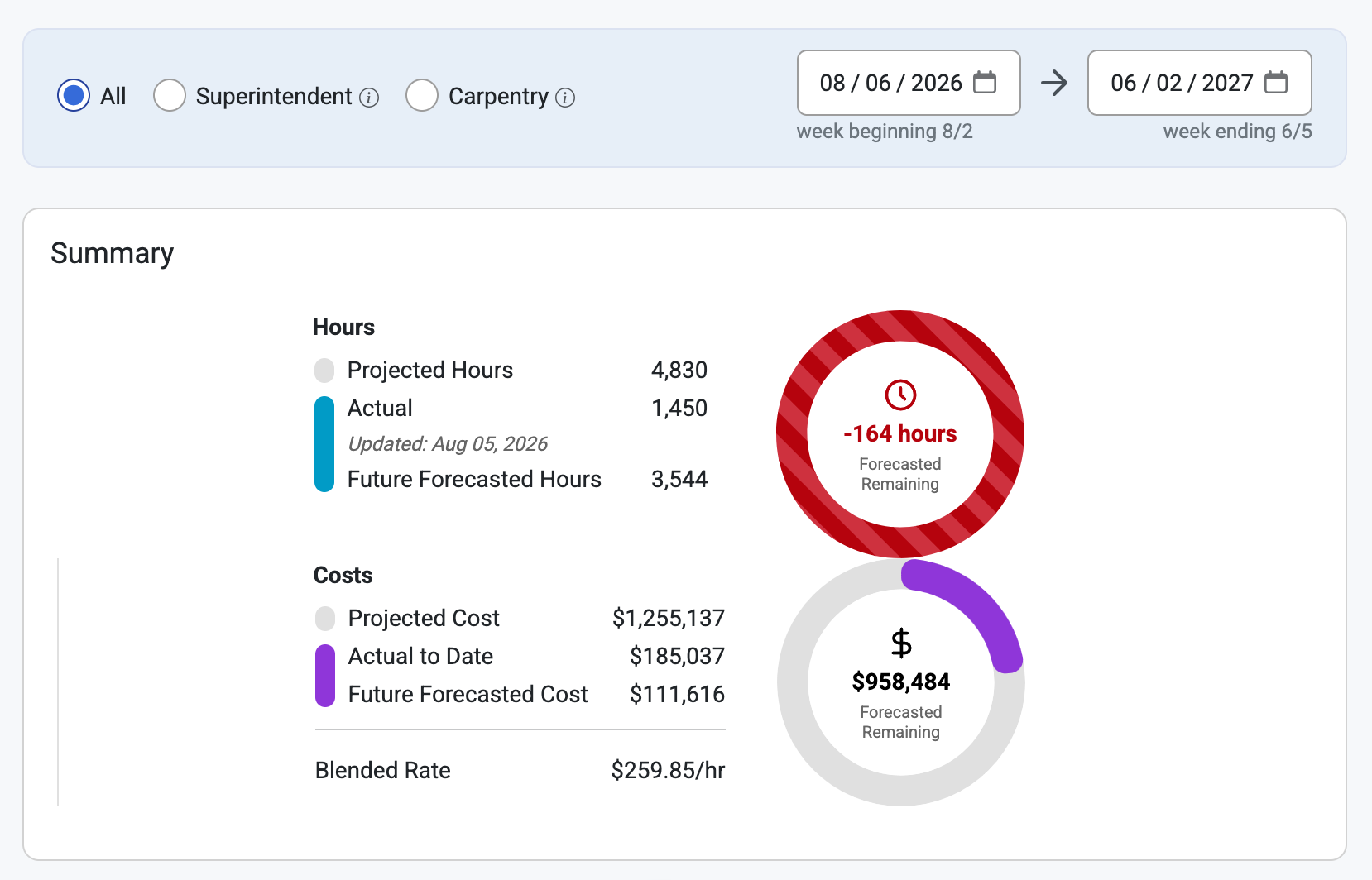Open the start date calendar picker icon
The height and width of the screenshot is (880, 1372).
[x=985, y=83]
